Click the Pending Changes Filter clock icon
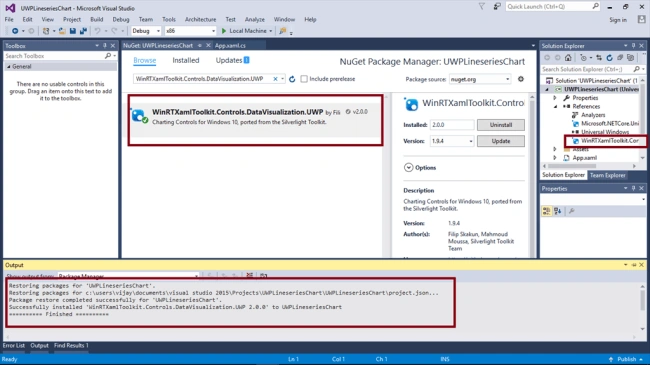 (584, 58)
